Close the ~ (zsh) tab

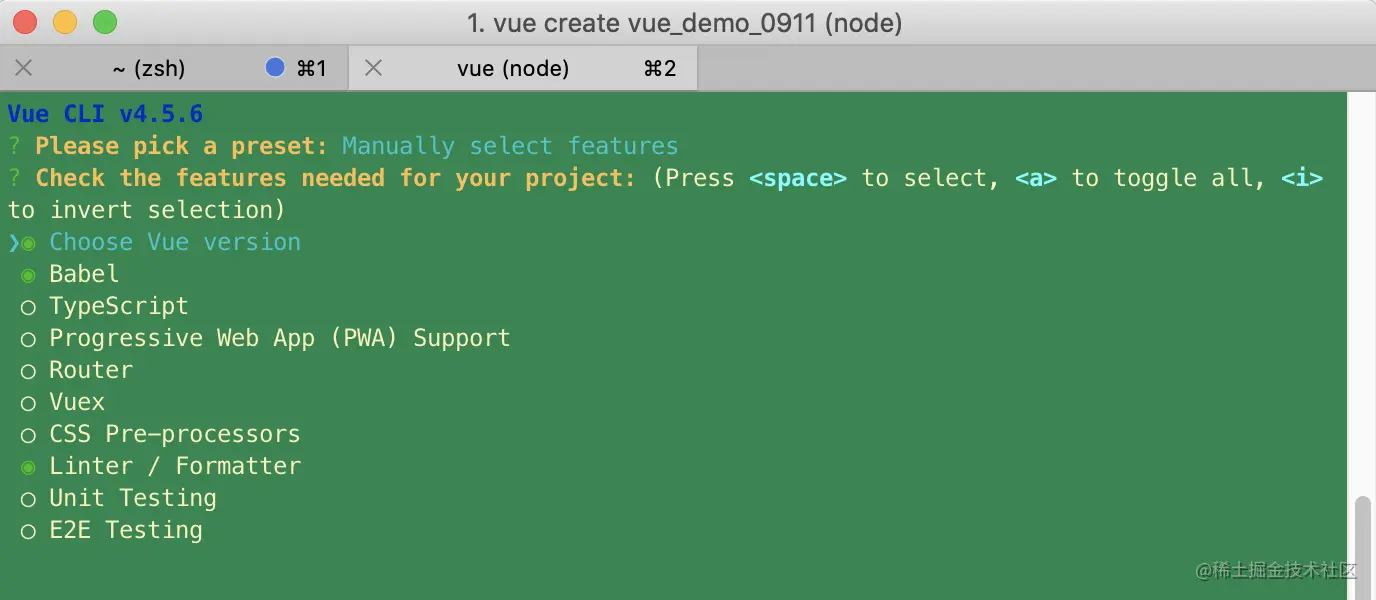point(24,68)
